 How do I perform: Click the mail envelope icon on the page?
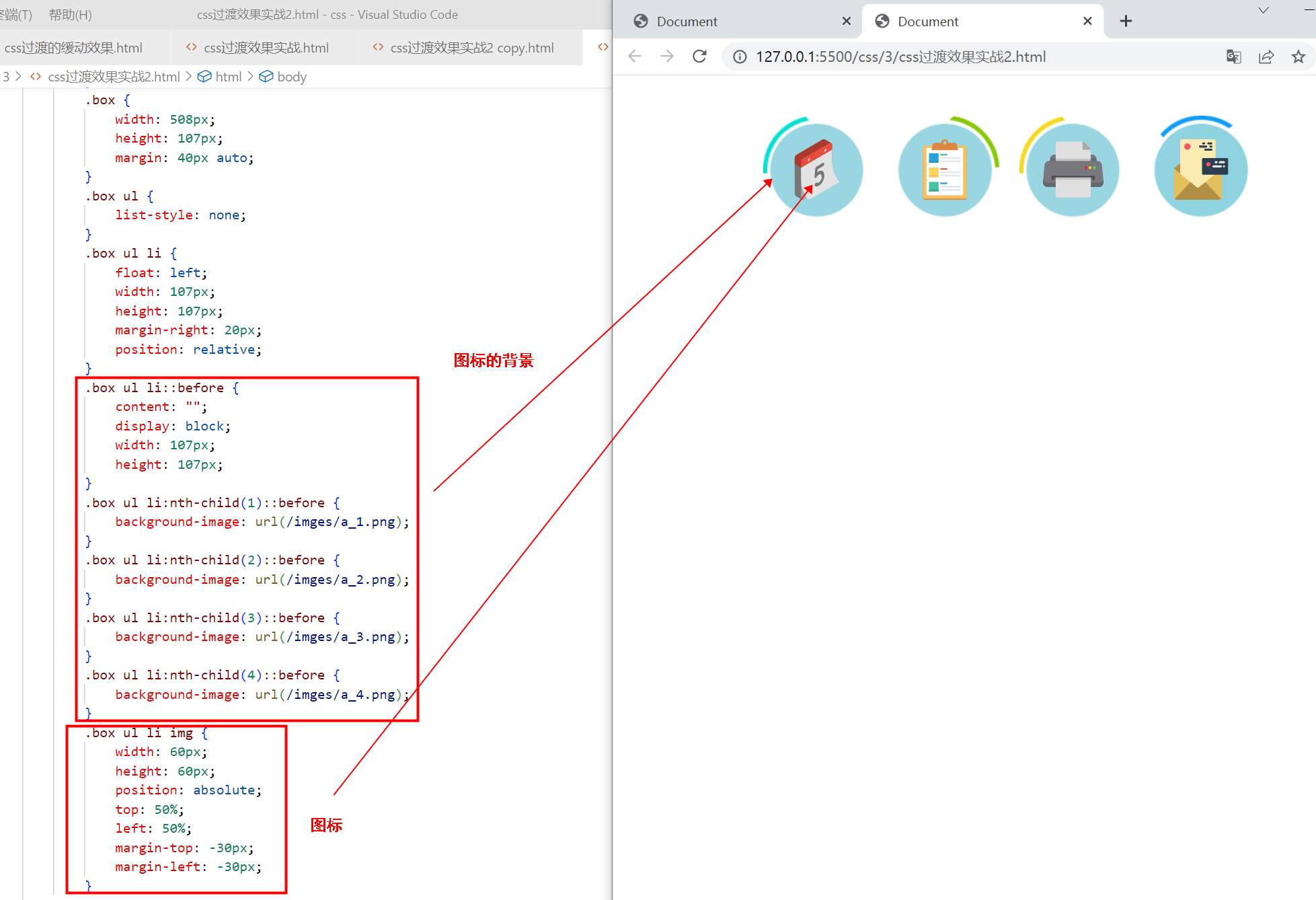coord(1200,170)
